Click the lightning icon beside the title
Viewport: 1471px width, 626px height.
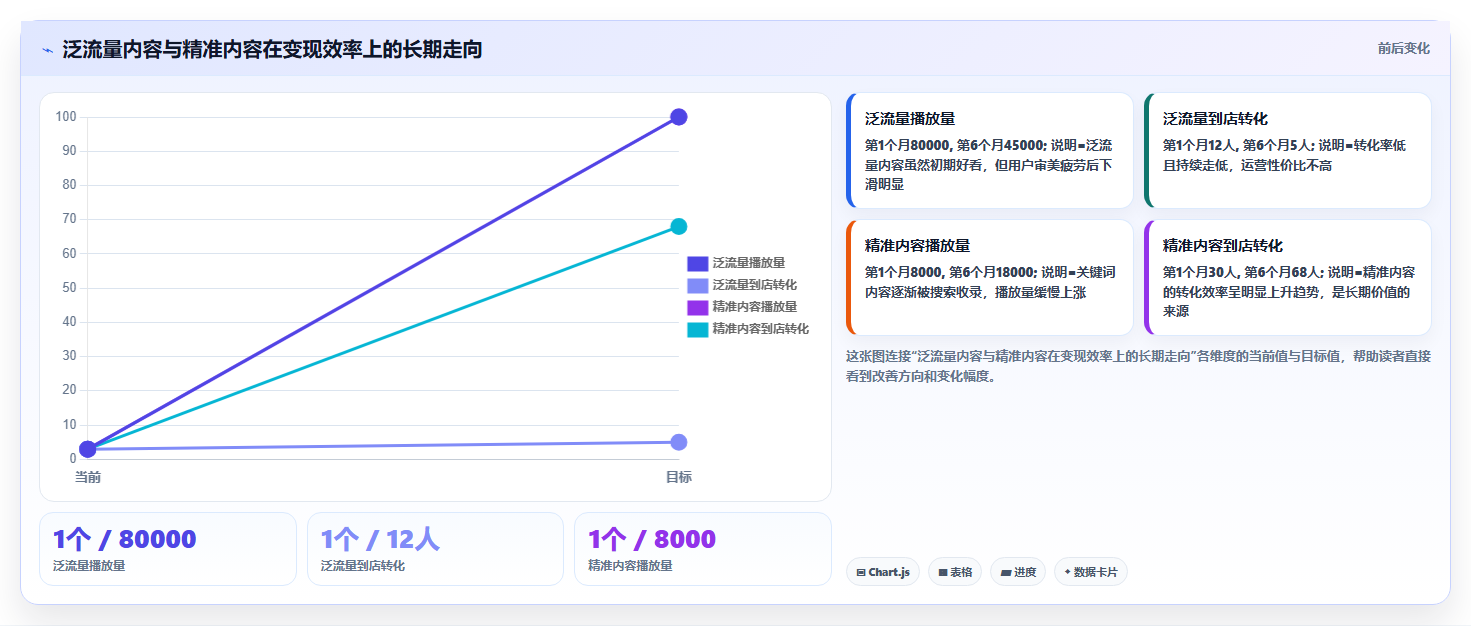tap(47, 50)
